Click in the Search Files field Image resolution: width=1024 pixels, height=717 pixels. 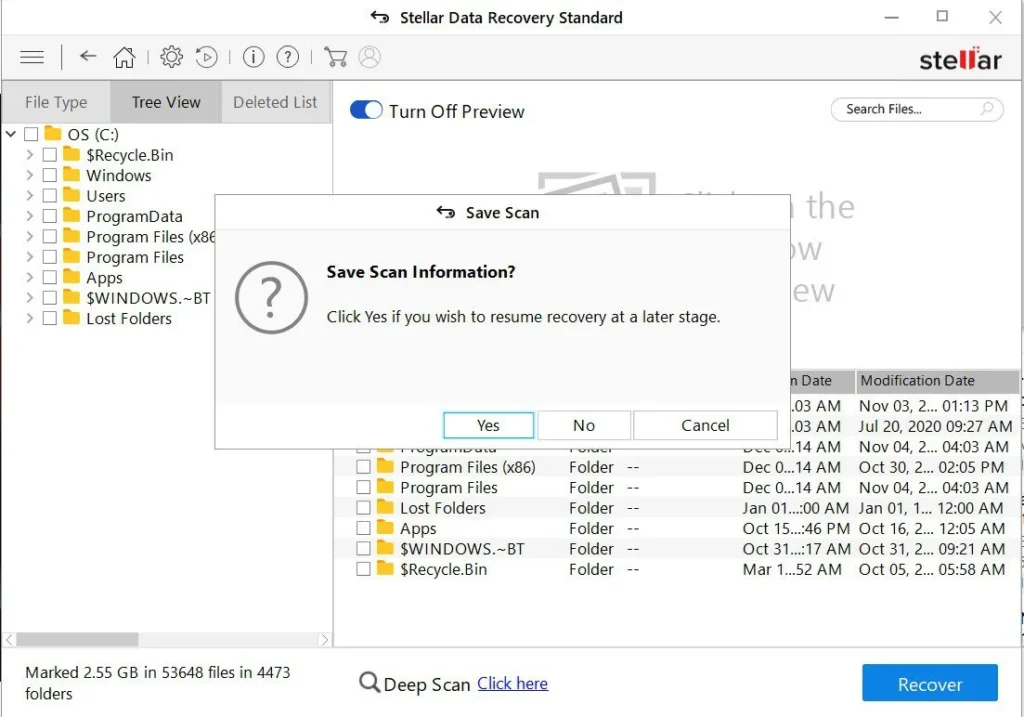(917, 109)
